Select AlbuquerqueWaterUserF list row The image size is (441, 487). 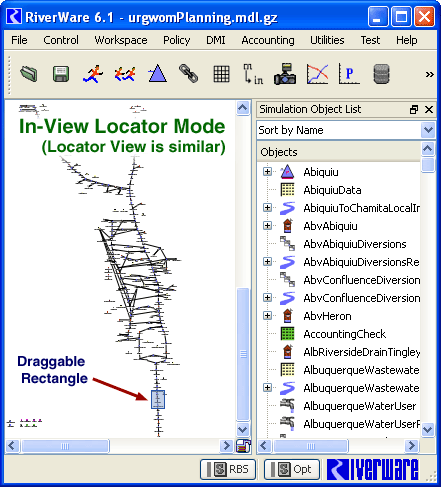point(339,424)
